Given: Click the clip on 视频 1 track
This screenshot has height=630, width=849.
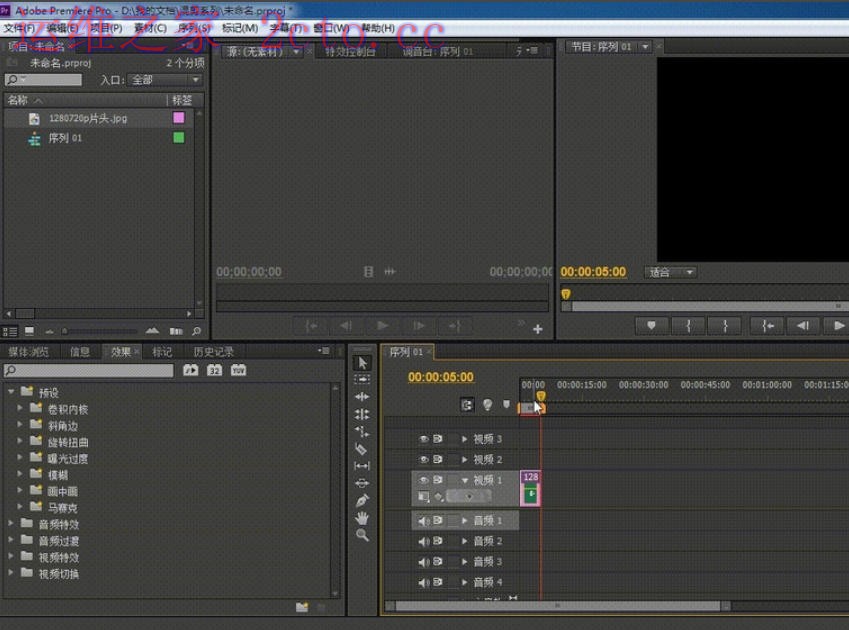Looking at the screenshot, I should coord(530,488).
